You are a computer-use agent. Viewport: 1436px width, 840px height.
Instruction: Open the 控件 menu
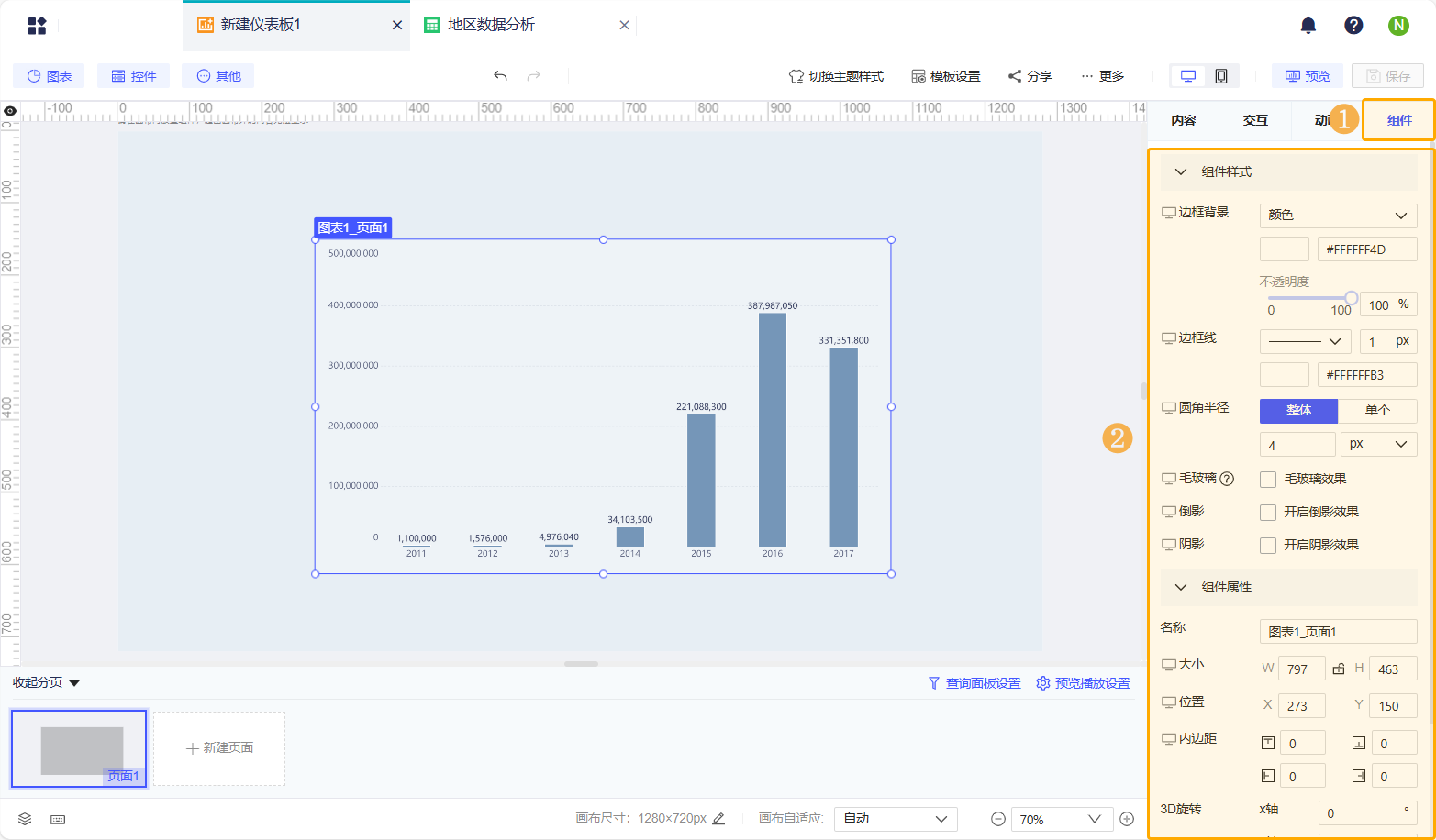click(134, 76)
